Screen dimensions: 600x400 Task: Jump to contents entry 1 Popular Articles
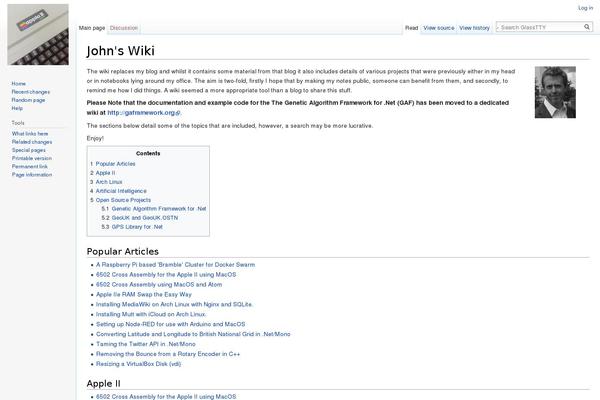tap(113, 164)
